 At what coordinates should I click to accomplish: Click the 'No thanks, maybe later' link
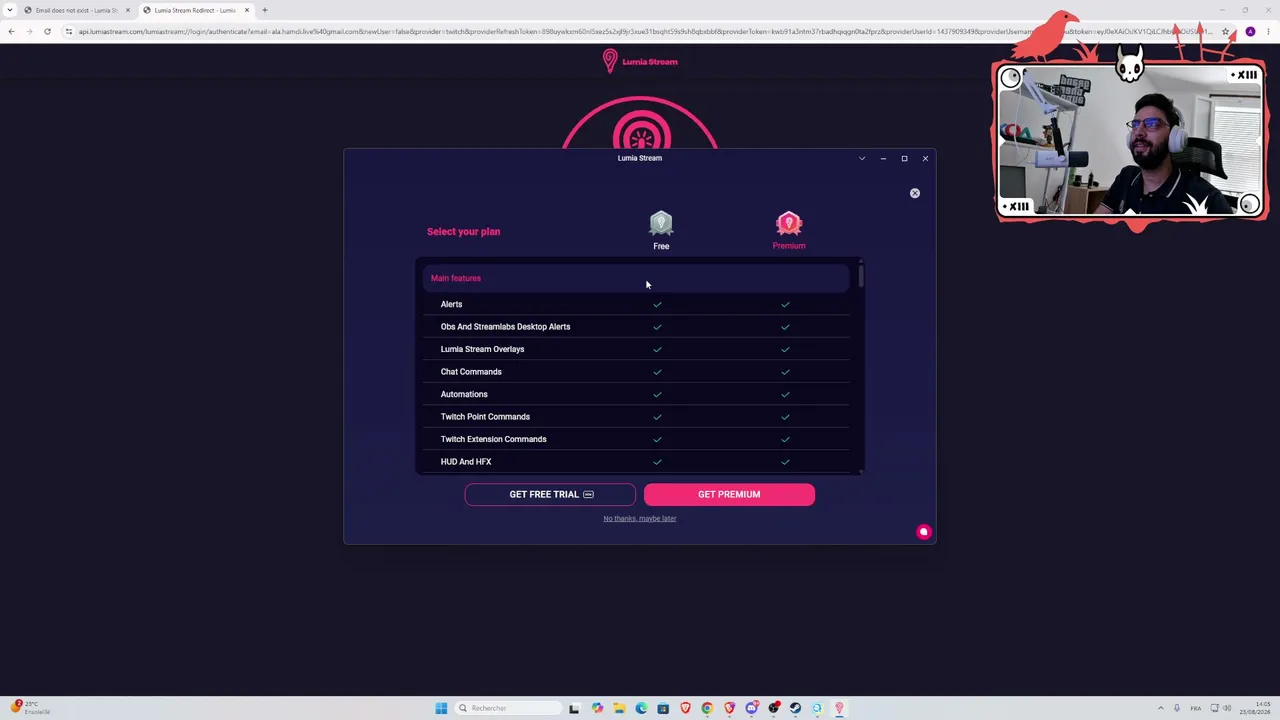(640, 518)
